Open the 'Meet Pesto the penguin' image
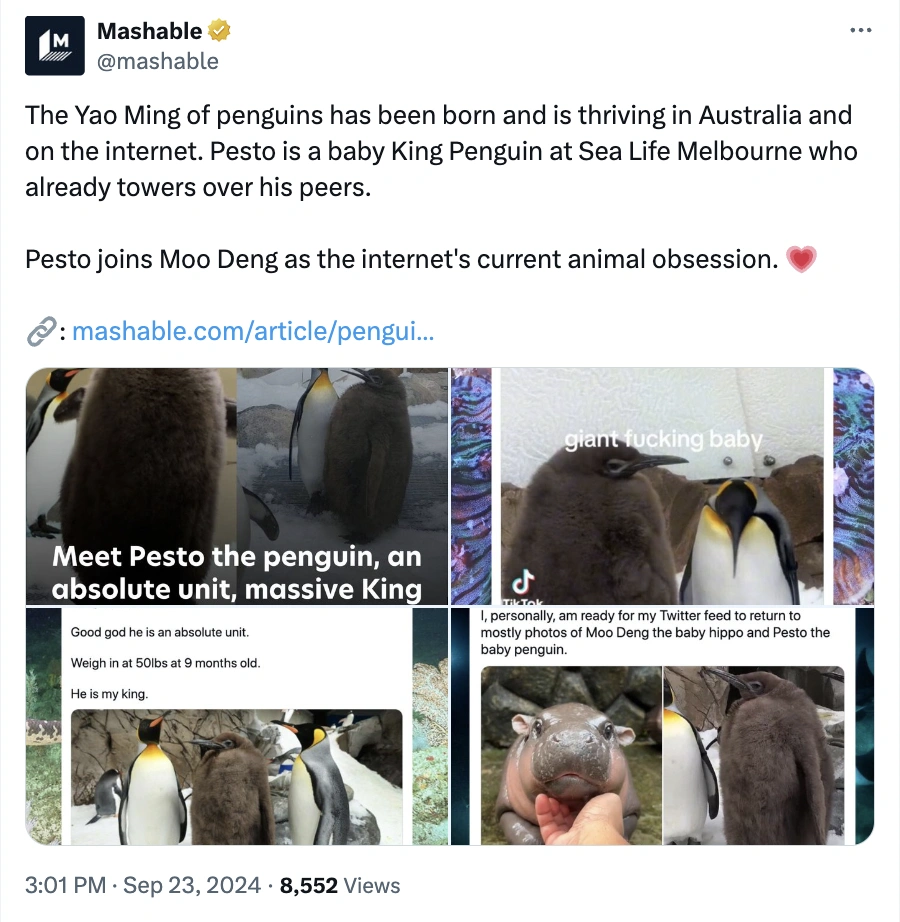This screenshot has height=922, width=900. click(237, 486)
